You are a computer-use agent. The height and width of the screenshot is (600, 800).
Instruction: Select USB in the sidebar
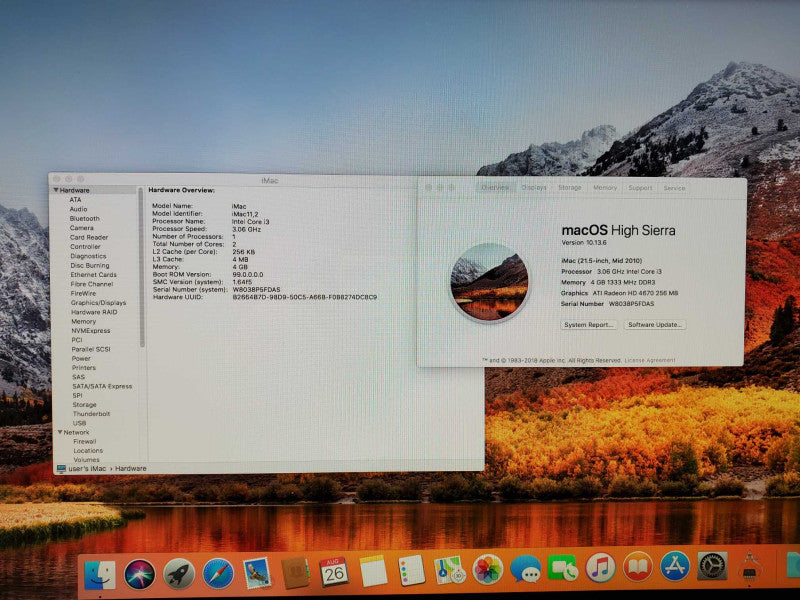point(80,423)
